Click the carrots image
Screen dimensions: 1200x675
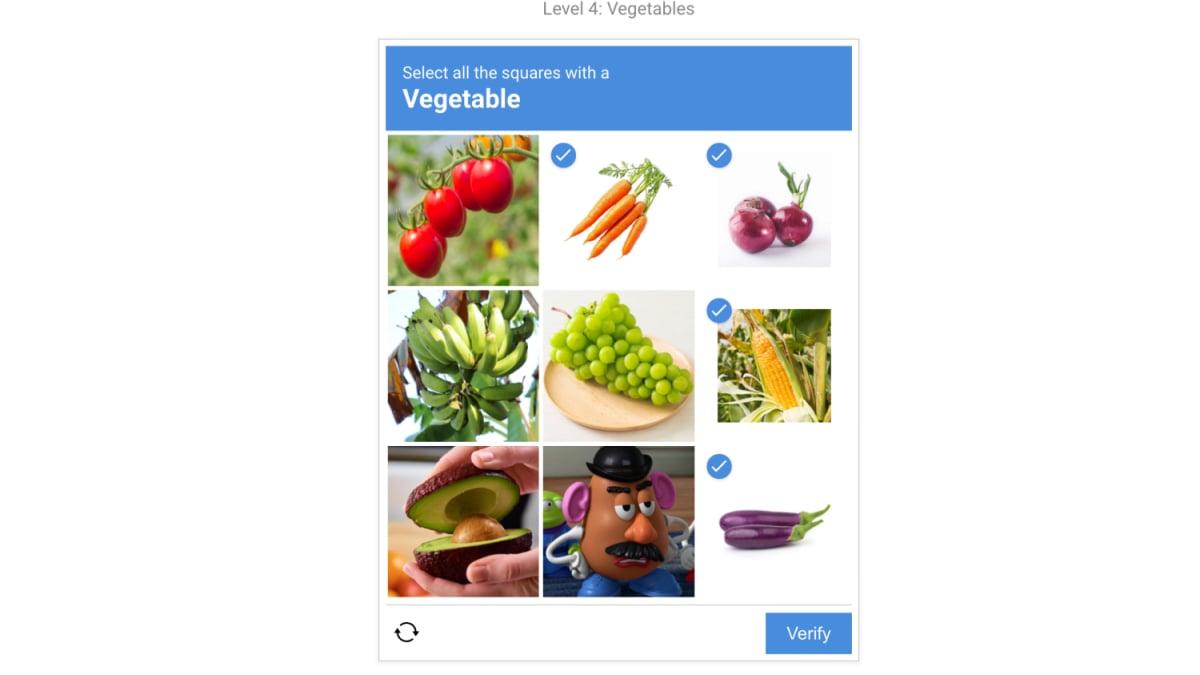coord(619,210)
